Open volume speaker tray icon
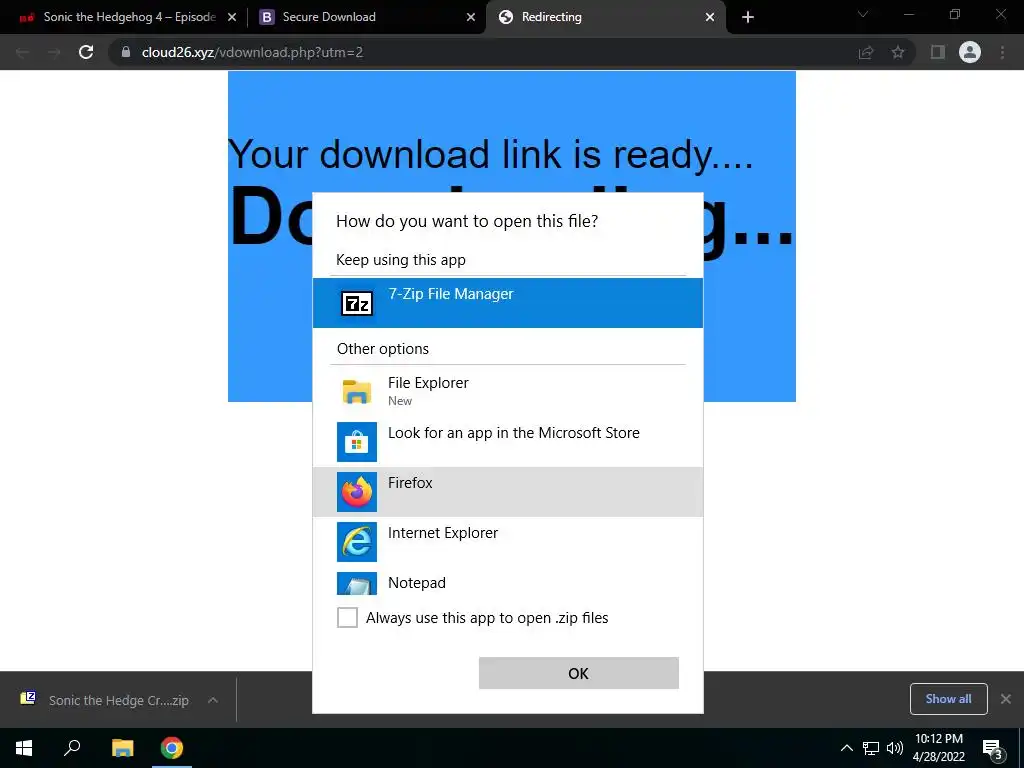This screenshot has height=768, width=1024. coord(895,748)
